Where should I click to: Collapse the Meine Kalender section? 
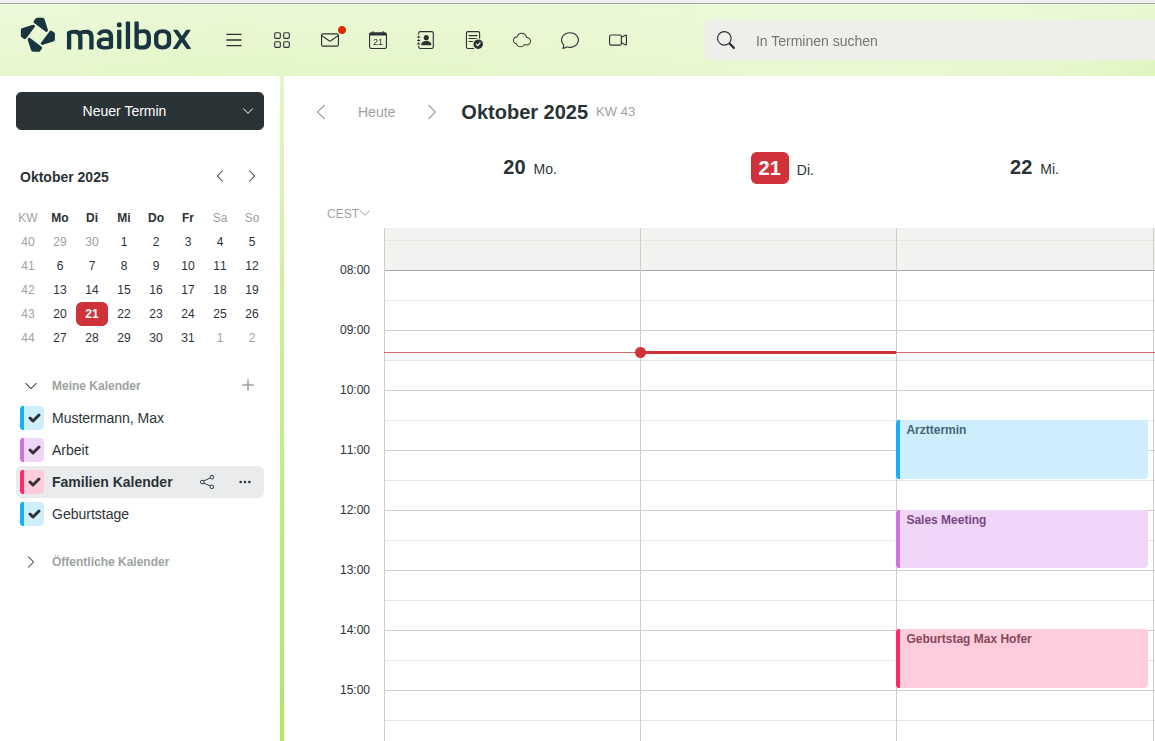pos(31,386)
